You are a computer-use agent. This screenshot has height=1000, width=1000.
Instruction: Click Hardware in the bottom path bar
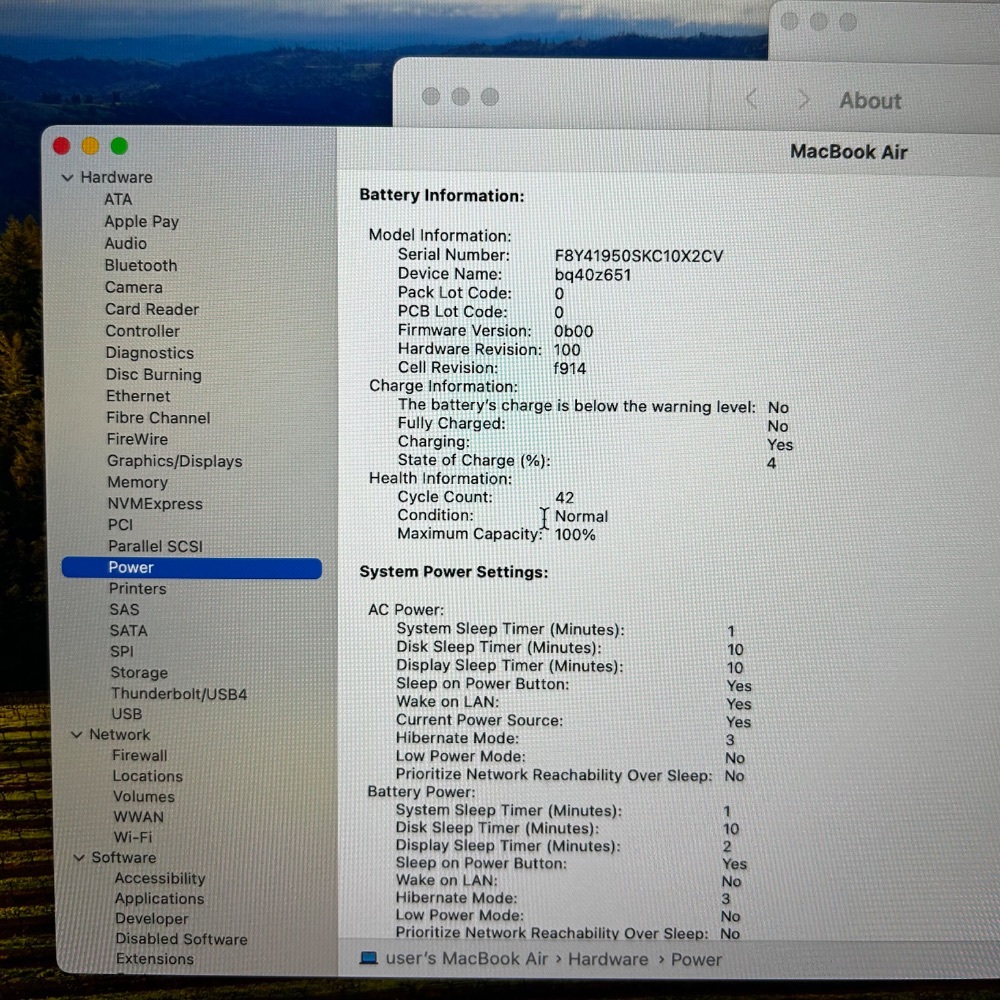point(608,960)
